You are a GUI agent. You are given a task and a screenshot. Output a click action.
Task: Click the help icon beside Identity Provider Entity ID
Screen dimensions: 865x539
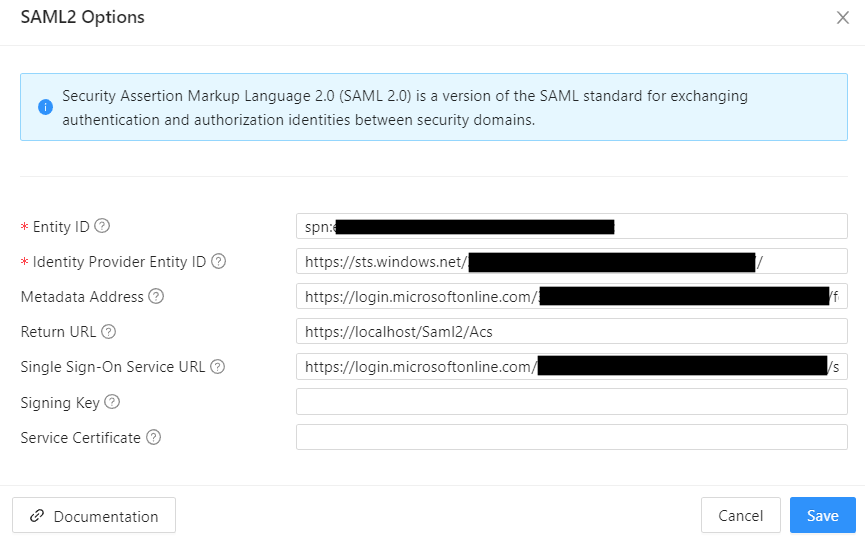[x=218, y=262]
